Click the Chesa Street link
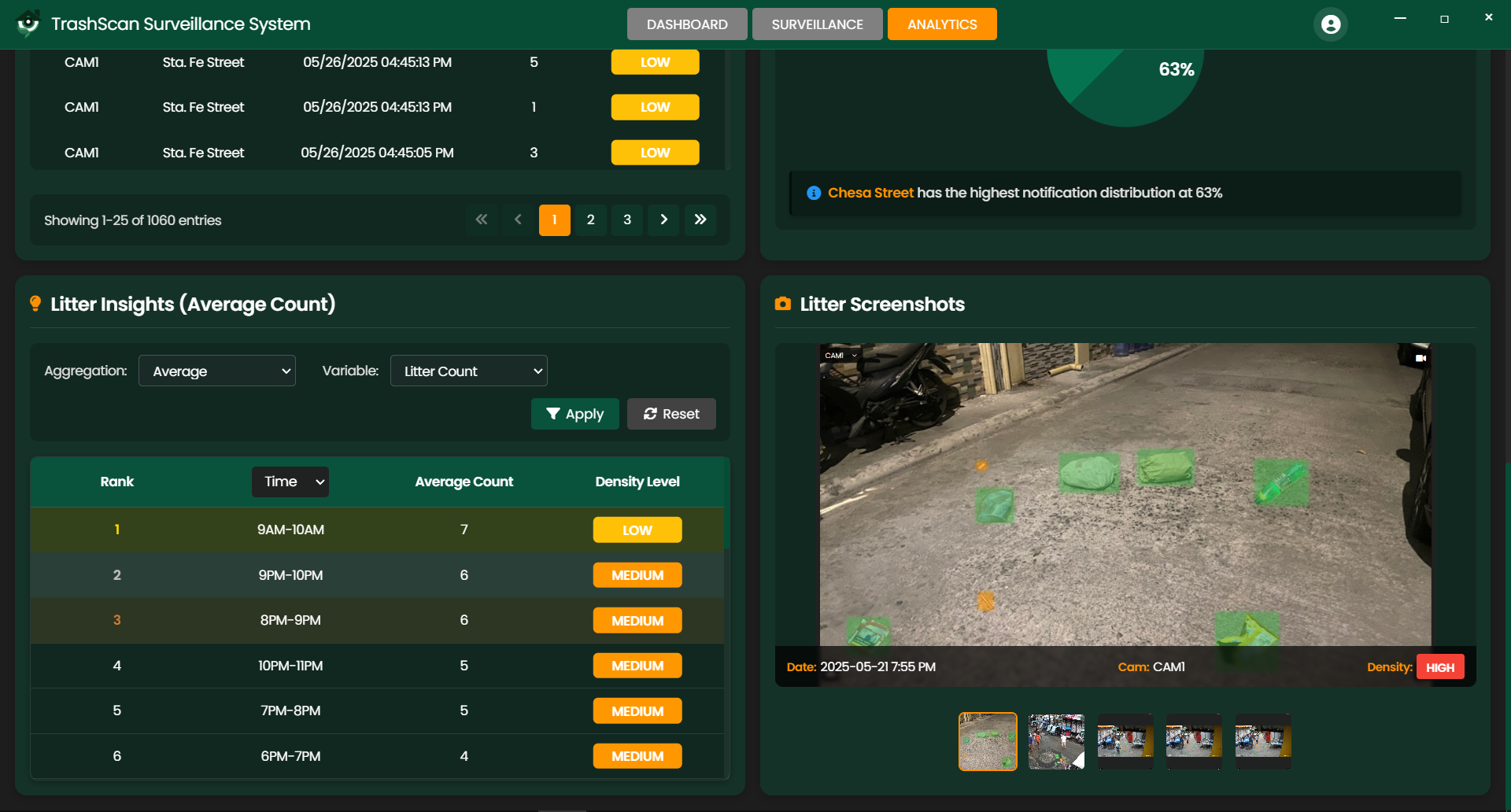Image resolution: width=1511 pixels, height=812 pixels. [x=870, y=193]
